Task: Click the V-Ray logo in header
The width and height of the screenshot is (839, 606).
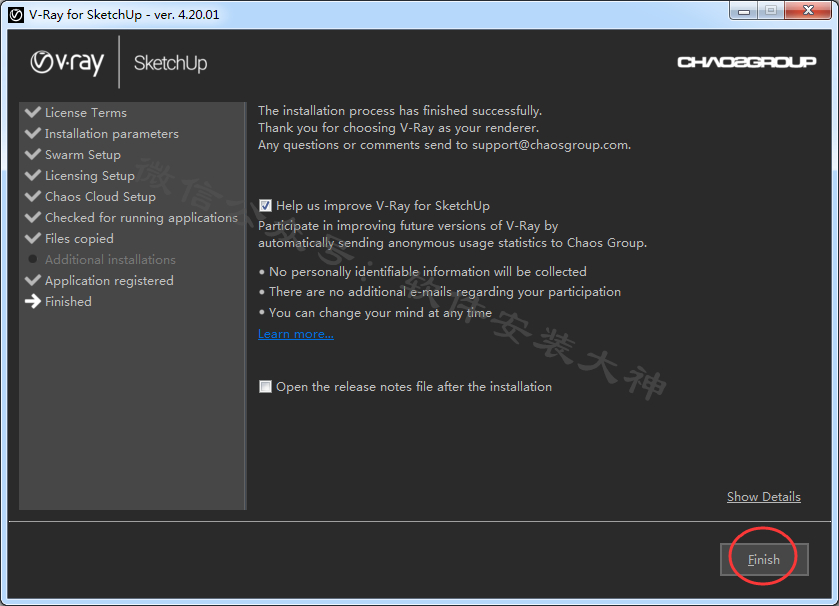Action: tap(67, 63)
